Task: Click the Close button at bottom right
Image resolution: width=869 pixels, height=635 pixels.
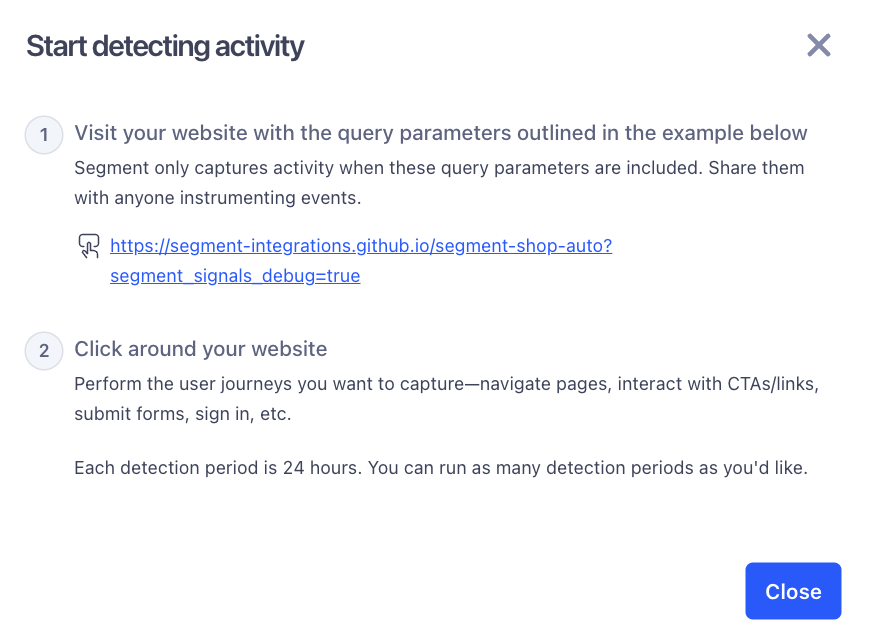Action: (x=793, y=591)
